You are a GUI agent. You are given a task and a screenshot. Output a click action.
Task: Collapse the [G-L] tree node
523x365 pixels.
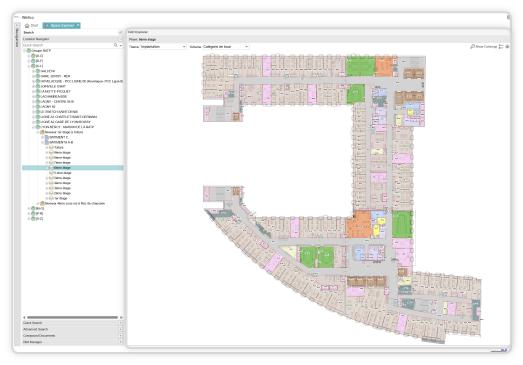pyautogui.click(x=29, y=66)
